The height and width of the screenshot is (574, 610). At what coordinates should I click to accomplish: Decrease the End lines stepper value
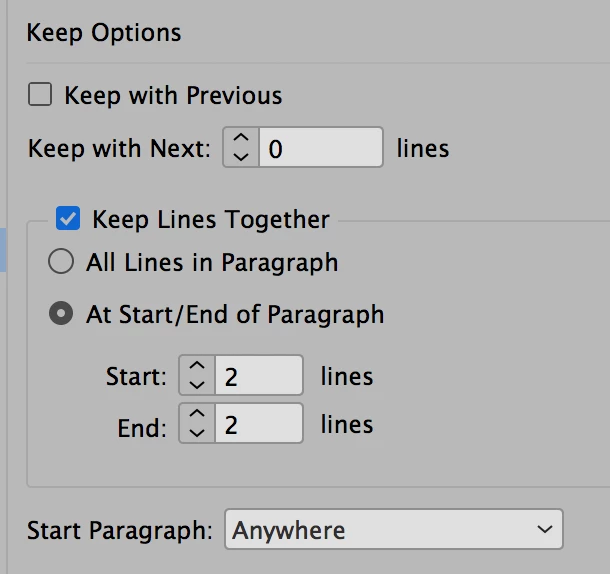(x=197, y=431)
